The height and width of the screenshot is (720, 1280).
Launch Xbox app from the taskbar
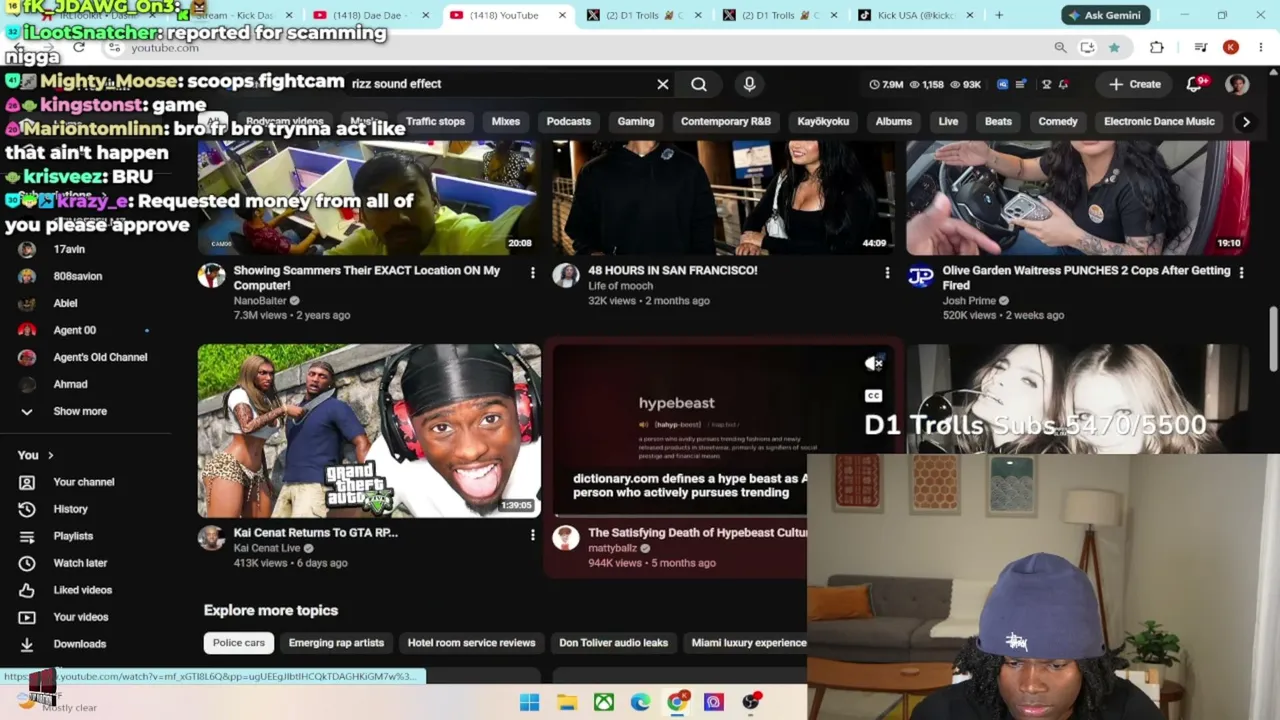pyautogui.click(x=604, y=702)
